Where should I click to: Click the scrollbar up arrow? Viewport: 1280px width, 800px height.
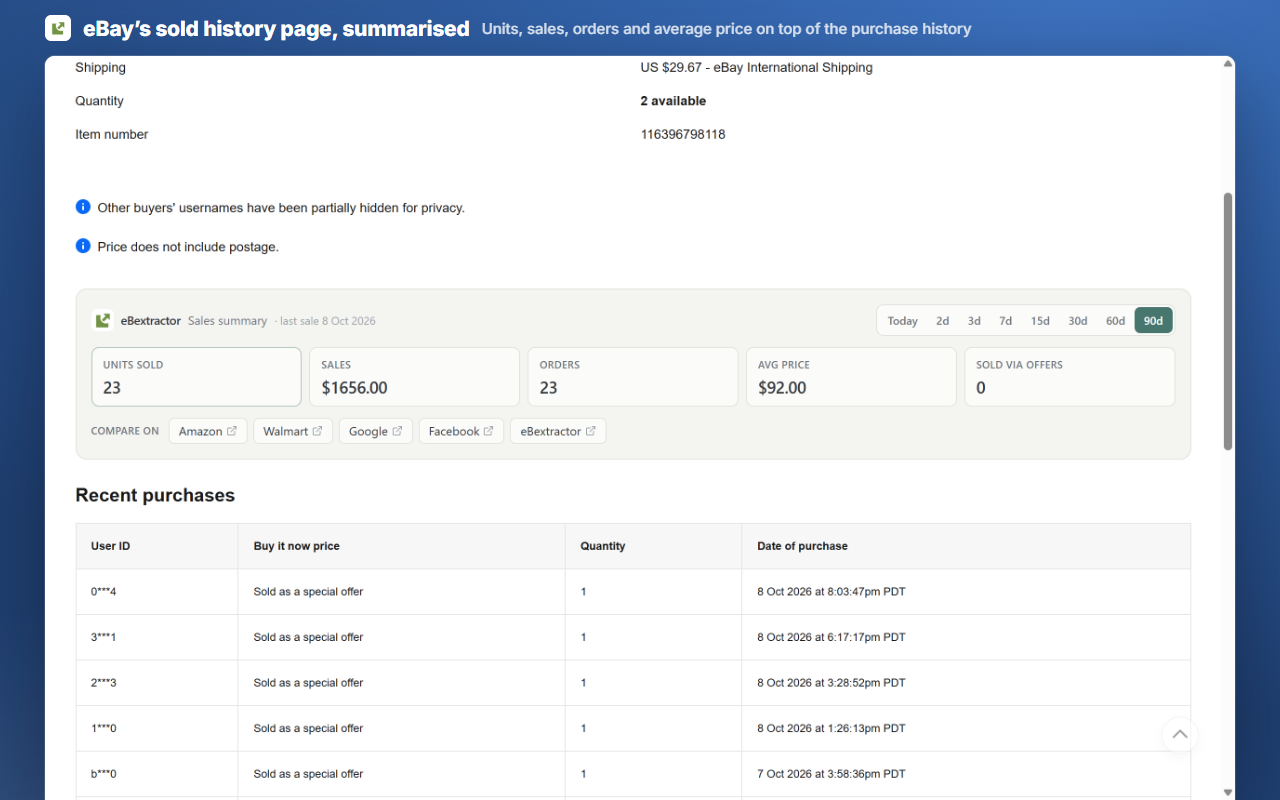[1228, 64]
